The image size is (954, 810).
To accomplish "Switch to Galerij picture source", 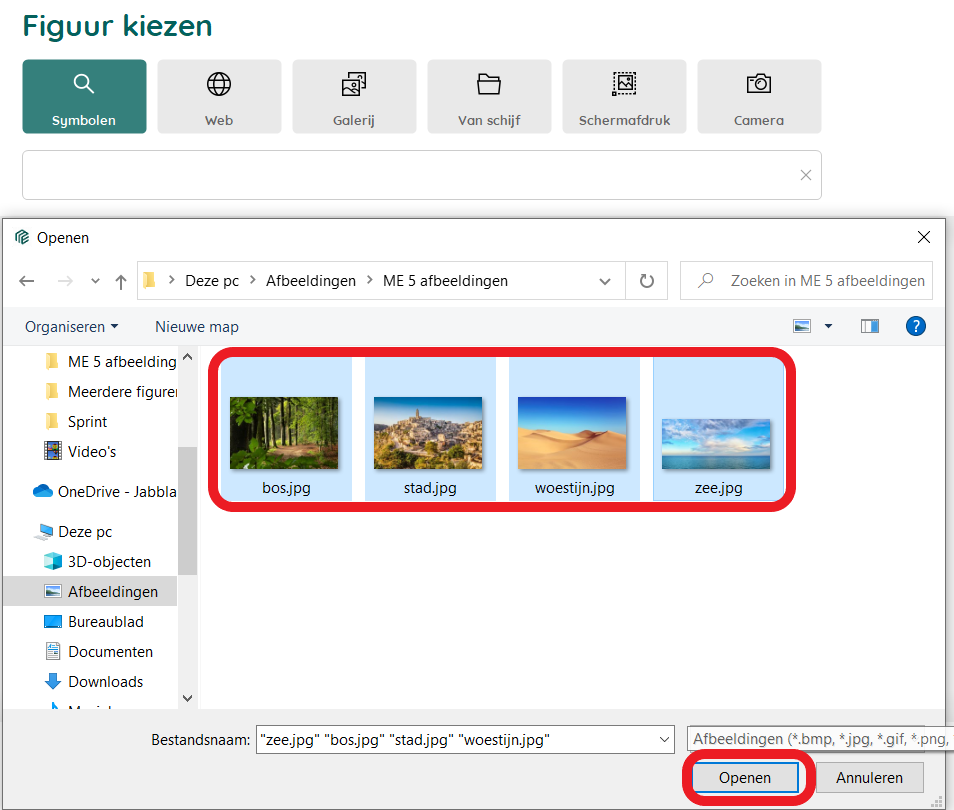I will tap(353, 96).
